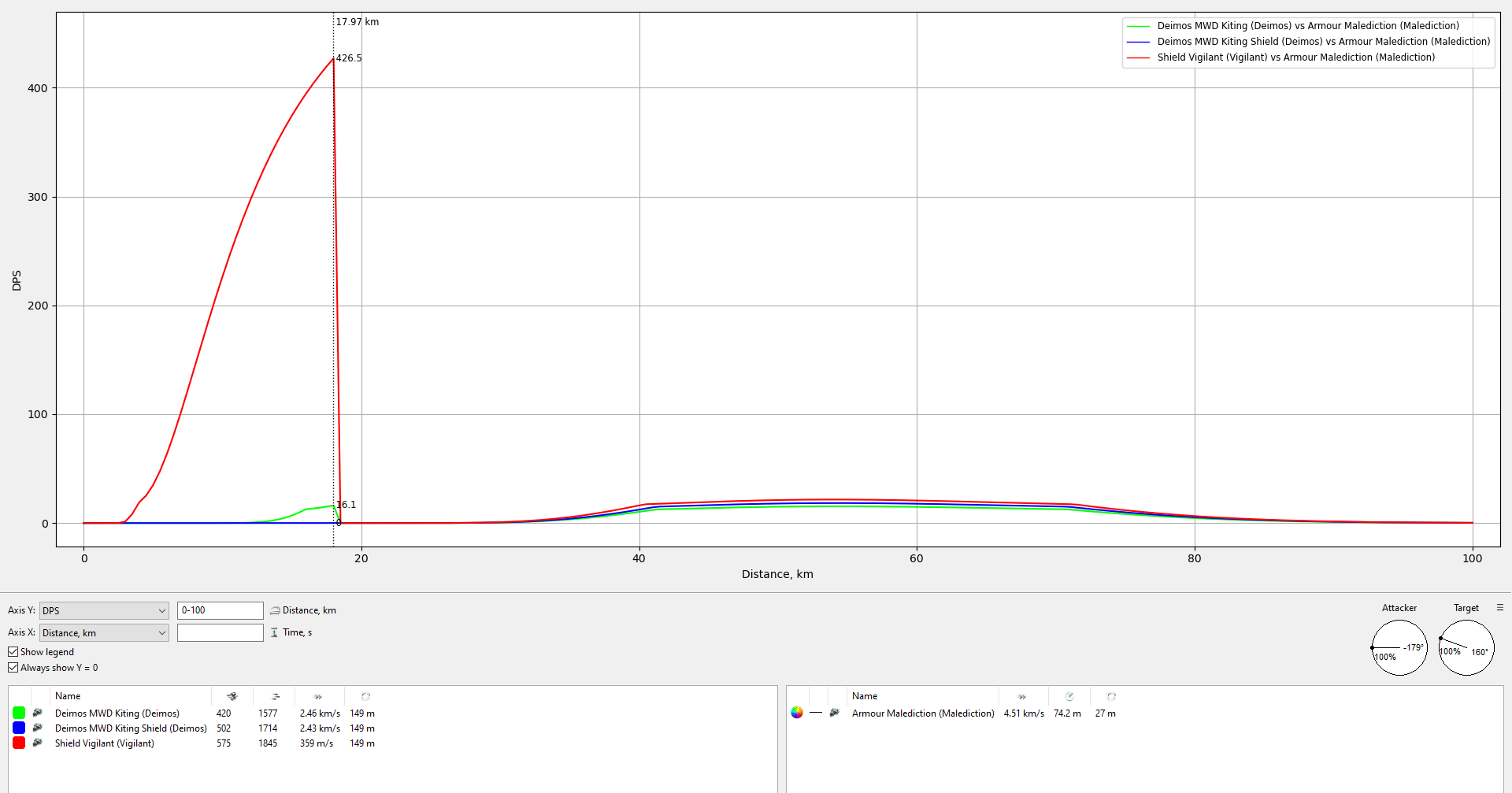The height and width of the screenshot is (793, 1512).
Task: Click the empty Time, s input field
Action: coord(220,632)
